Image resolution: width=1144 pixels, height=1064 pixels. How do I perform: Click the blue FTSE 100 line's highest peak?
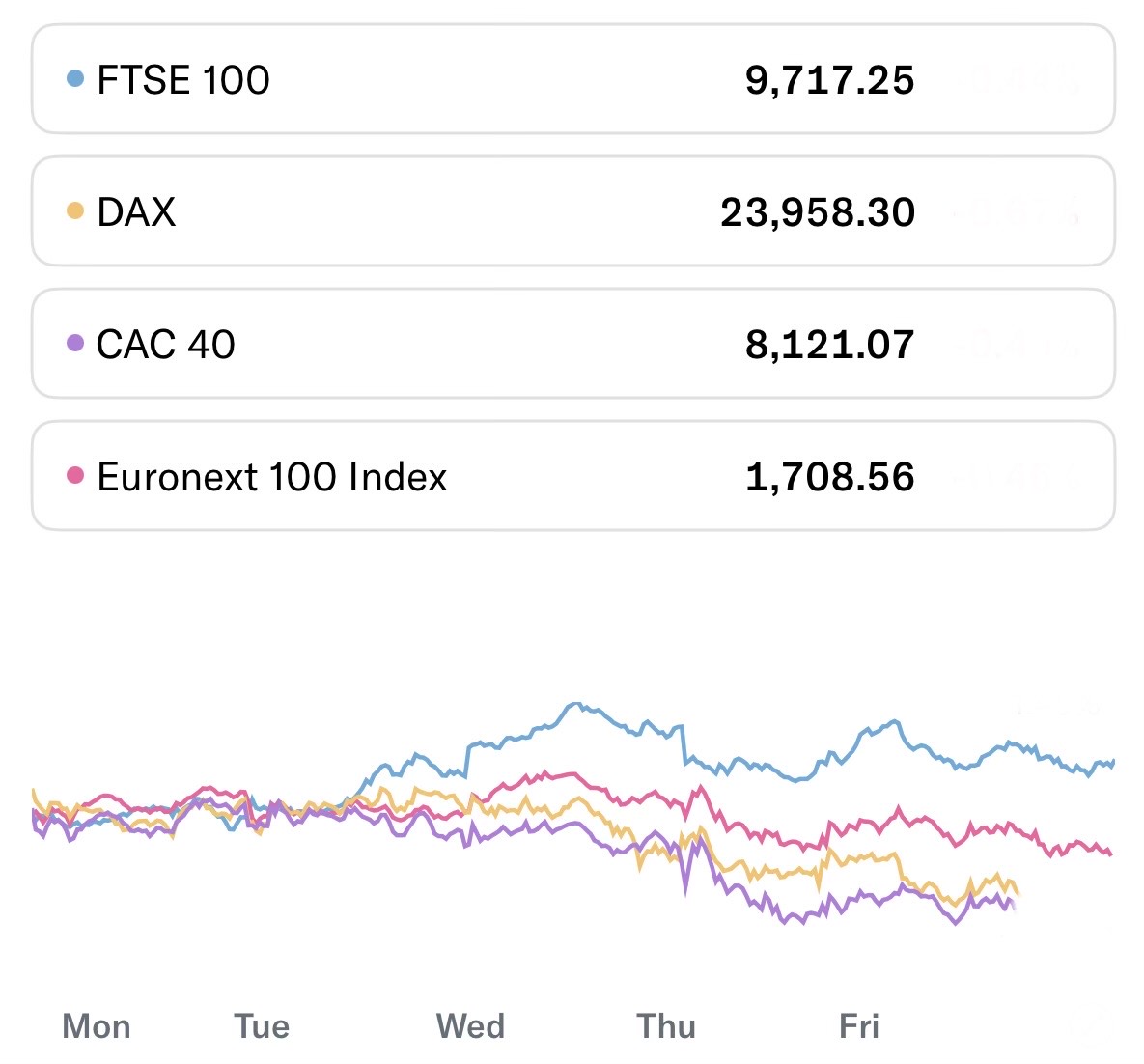click(x=575, y=704)
